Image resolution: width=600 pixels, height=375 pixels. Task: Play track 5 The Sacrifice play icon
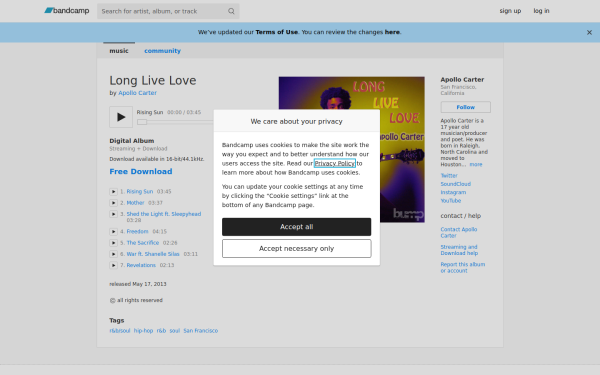coord(113,243)
